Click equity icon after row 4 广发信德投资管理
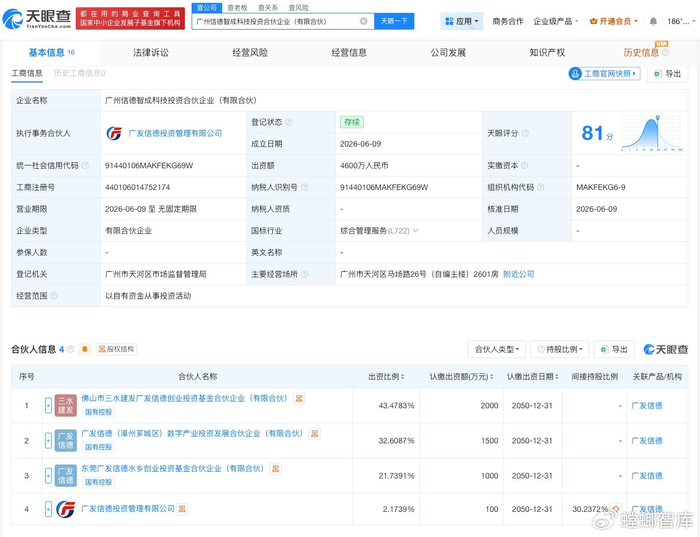The width and height of the screenshot is (700, 537). [x=182, y=508]
